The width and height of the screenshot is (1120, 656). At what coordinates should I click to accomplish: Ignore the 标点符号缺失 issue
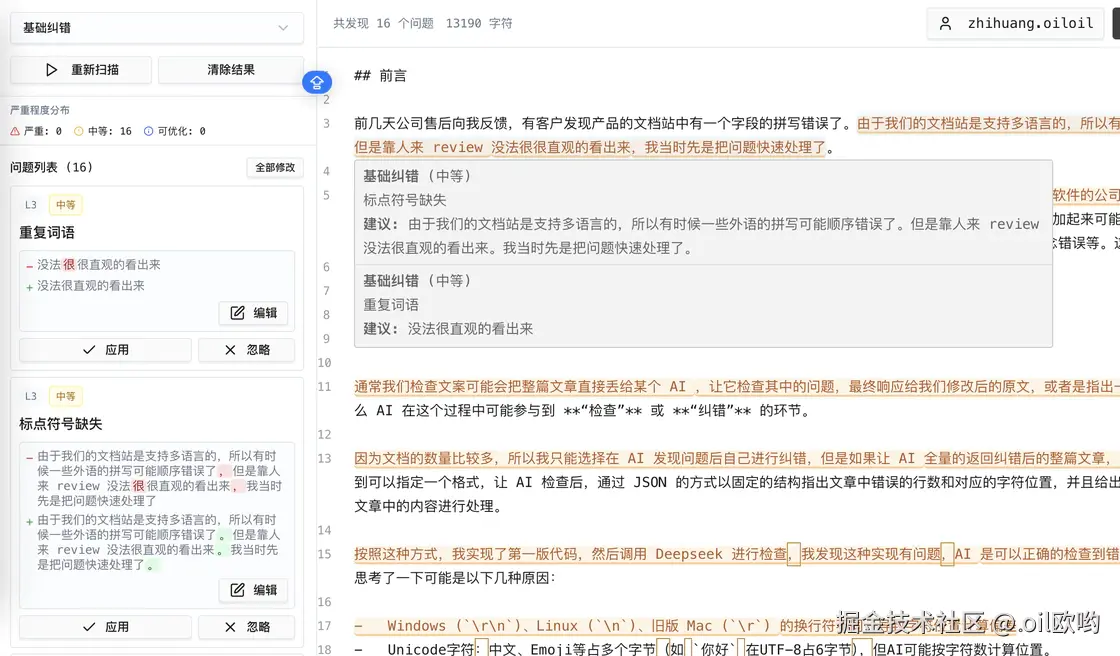tap(246, 627)
